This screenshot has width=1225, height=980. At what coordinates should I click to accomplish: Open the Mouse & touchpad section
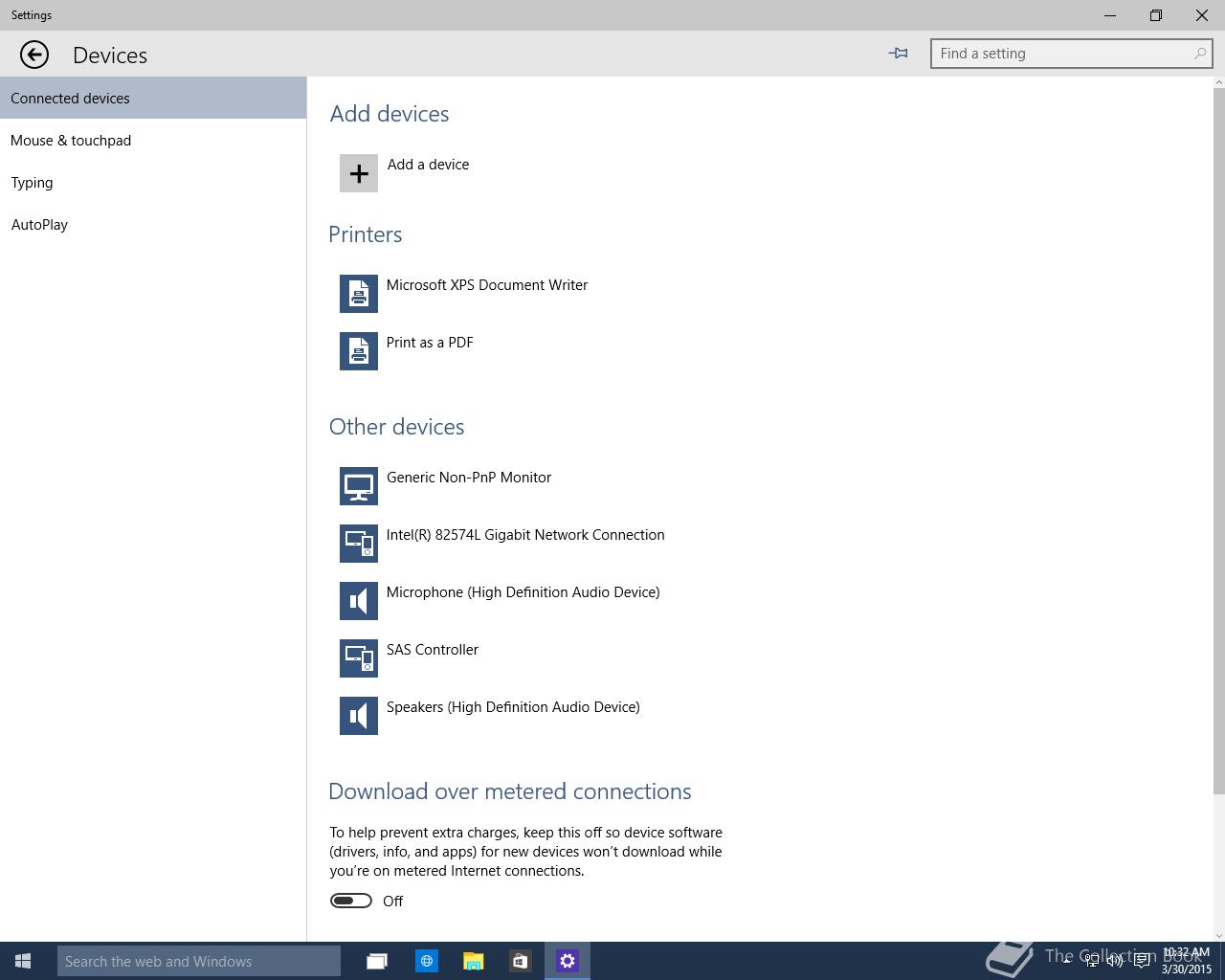pos(153,140)
